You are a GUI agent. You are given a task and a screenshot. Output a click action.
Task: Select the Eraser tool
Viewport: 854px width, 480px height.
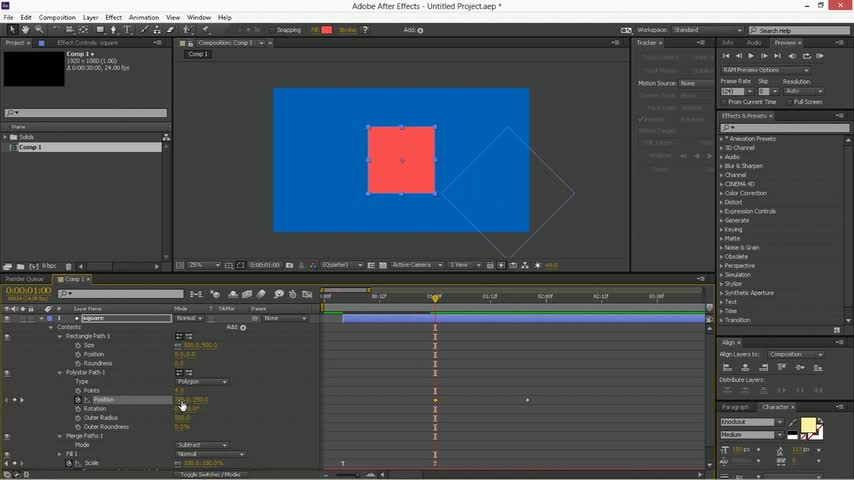[170, 29]
